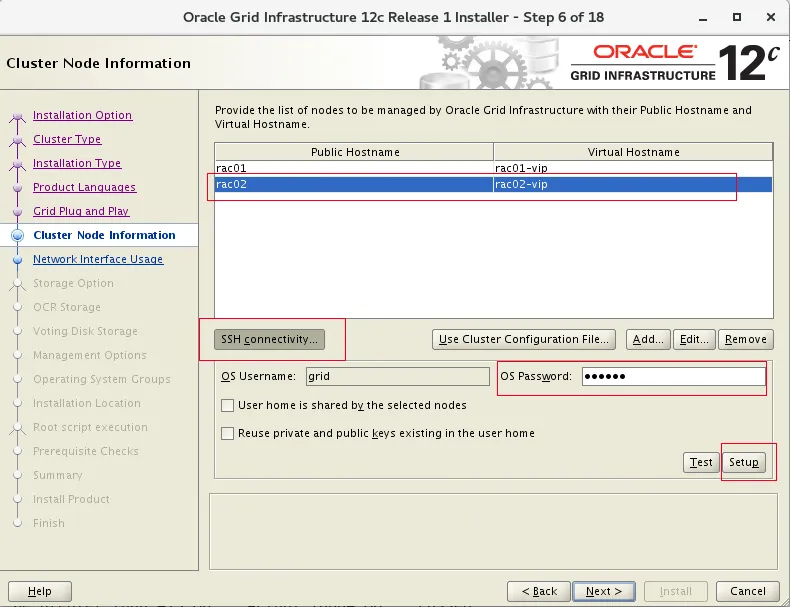
Task: Click the rac02-vip virtual hostname cell
Action: [x=633, y=184]
